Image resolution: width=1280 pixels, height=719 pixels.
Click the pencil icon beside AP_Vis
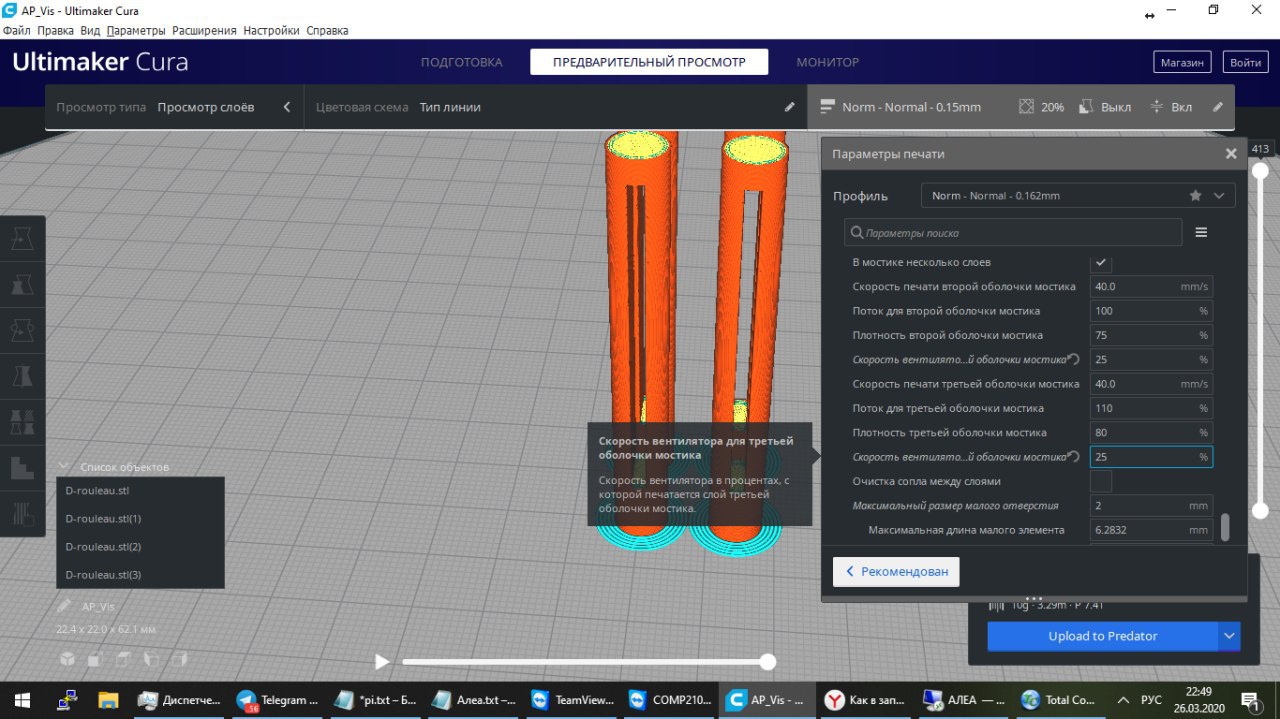(64, 606)
